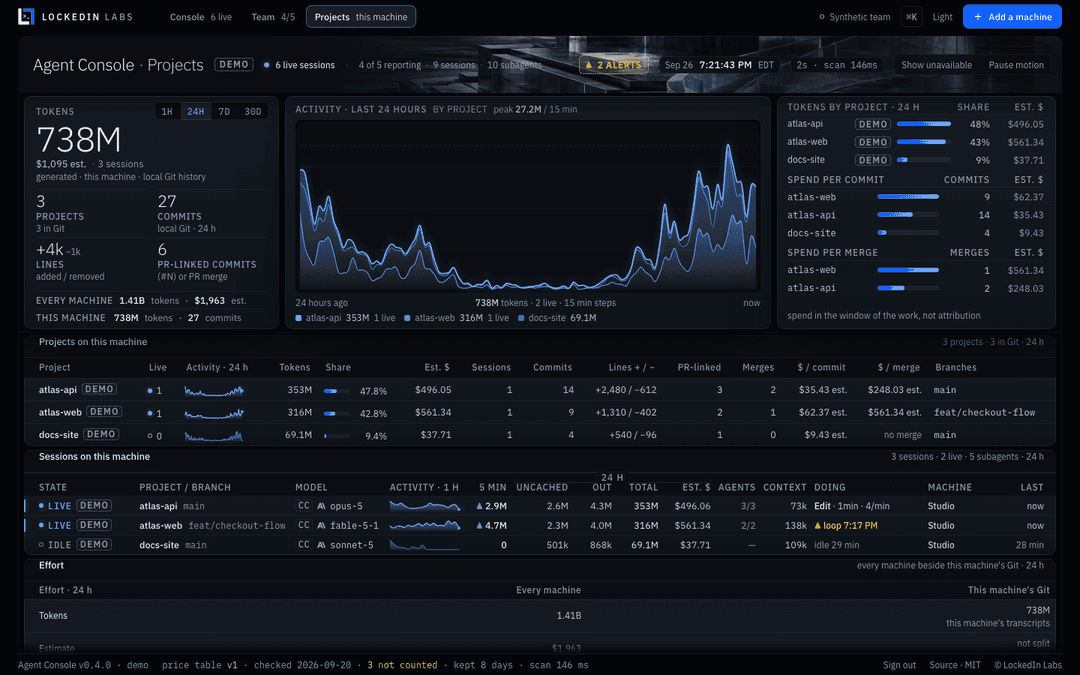Click the LockedIn Labs logo icon
Viewport: 1080px width, 675px height.
pyautogui.click(x=26, y=17)
